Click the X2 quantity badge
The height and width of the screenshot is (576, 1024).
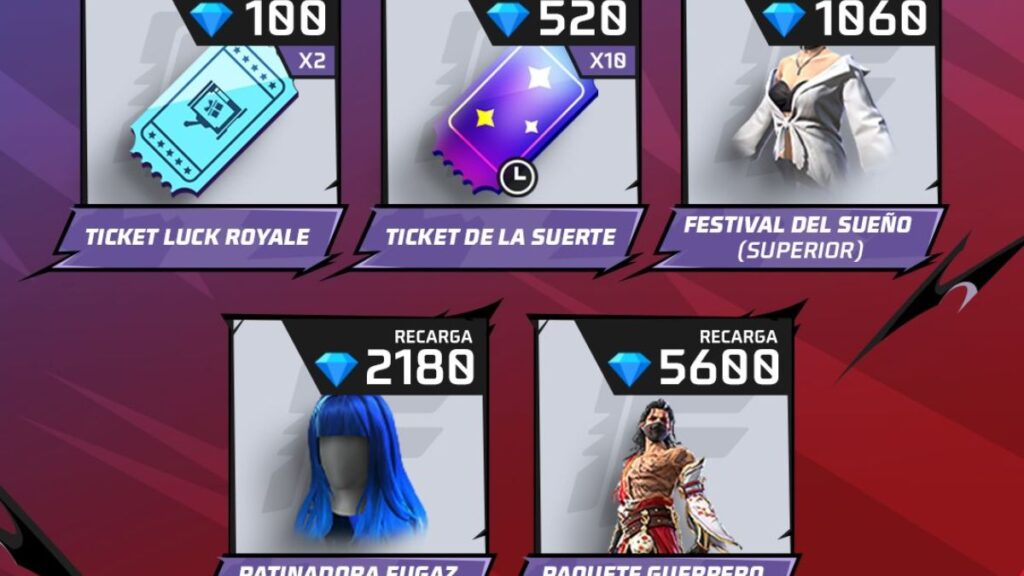pyautogui.click(x=312, y=61)
